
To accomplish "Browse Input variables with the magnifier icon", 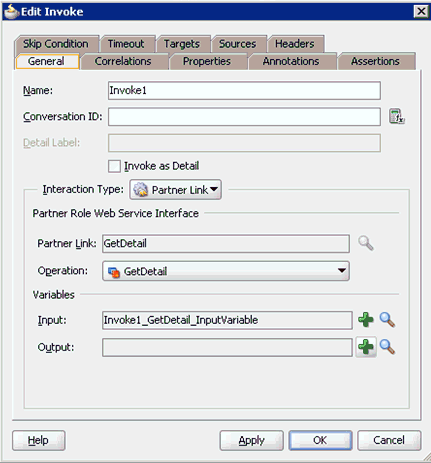I will click(387, 320).
